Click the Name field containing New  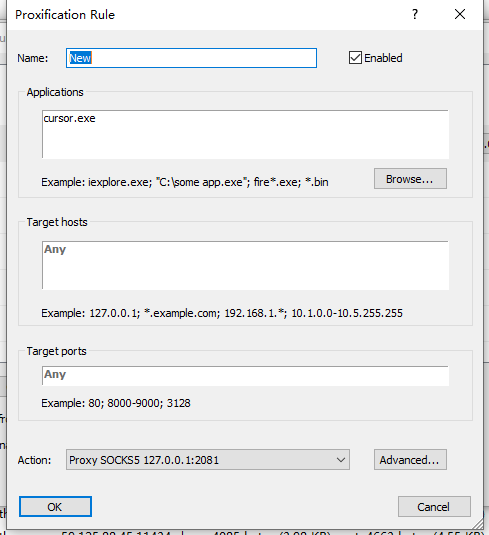(x=191, y=58)
